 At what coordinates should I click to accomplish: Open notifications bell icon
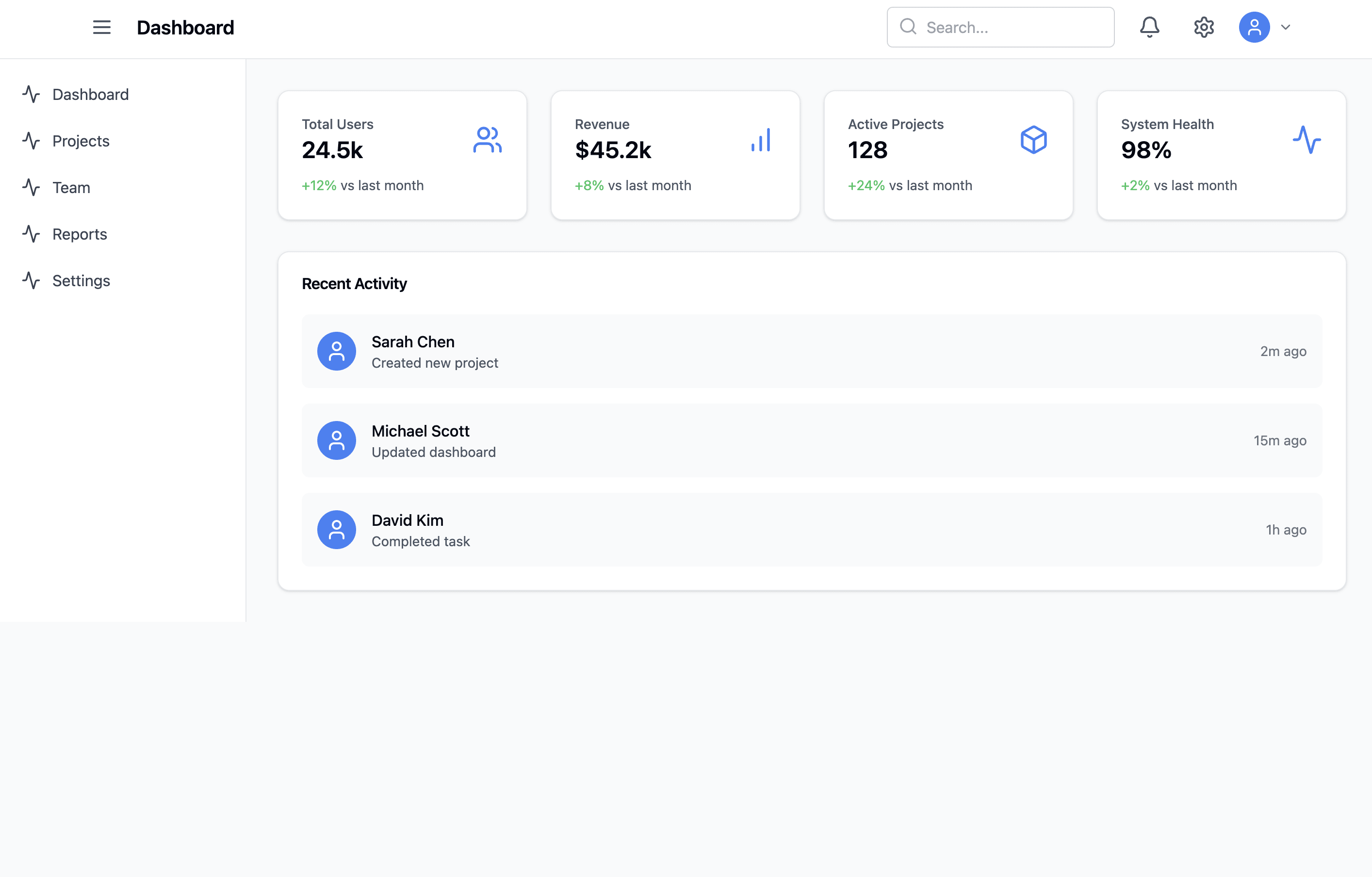[x=1149, y=27]
